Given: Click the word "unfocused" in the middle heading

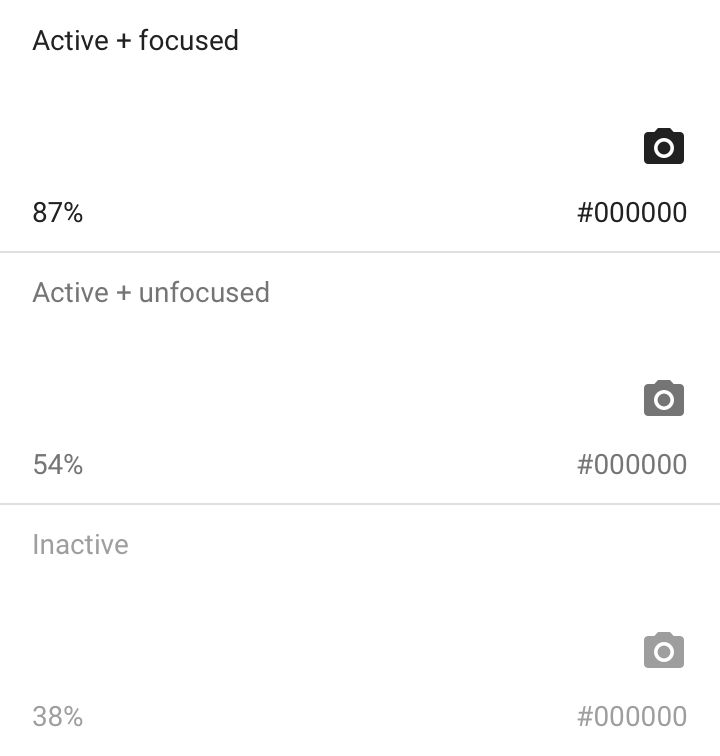Looking at the screenshot, I should tap(204, 293).
